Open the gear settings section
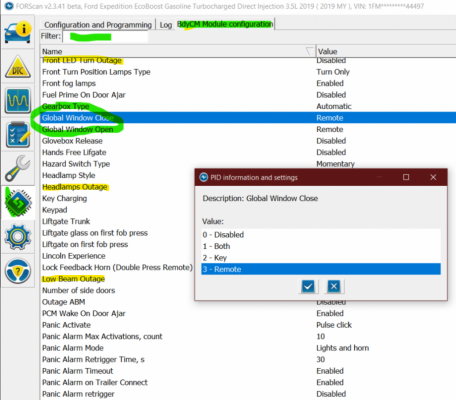Image resolution: width=456 pixels, height=400 pixels. pyautogui.click(x=18, y=237)
